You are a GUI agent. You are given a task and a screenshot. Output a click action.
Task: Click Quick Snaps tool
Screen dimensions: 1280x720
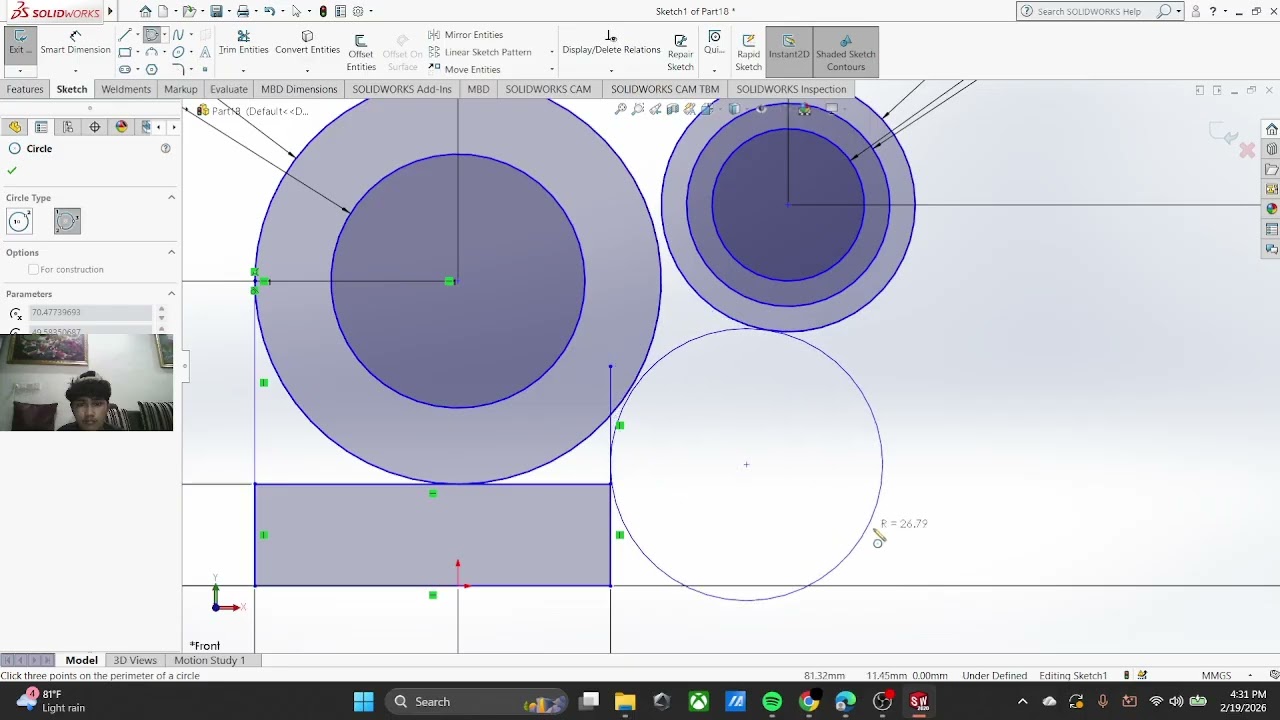coord(714,44)
